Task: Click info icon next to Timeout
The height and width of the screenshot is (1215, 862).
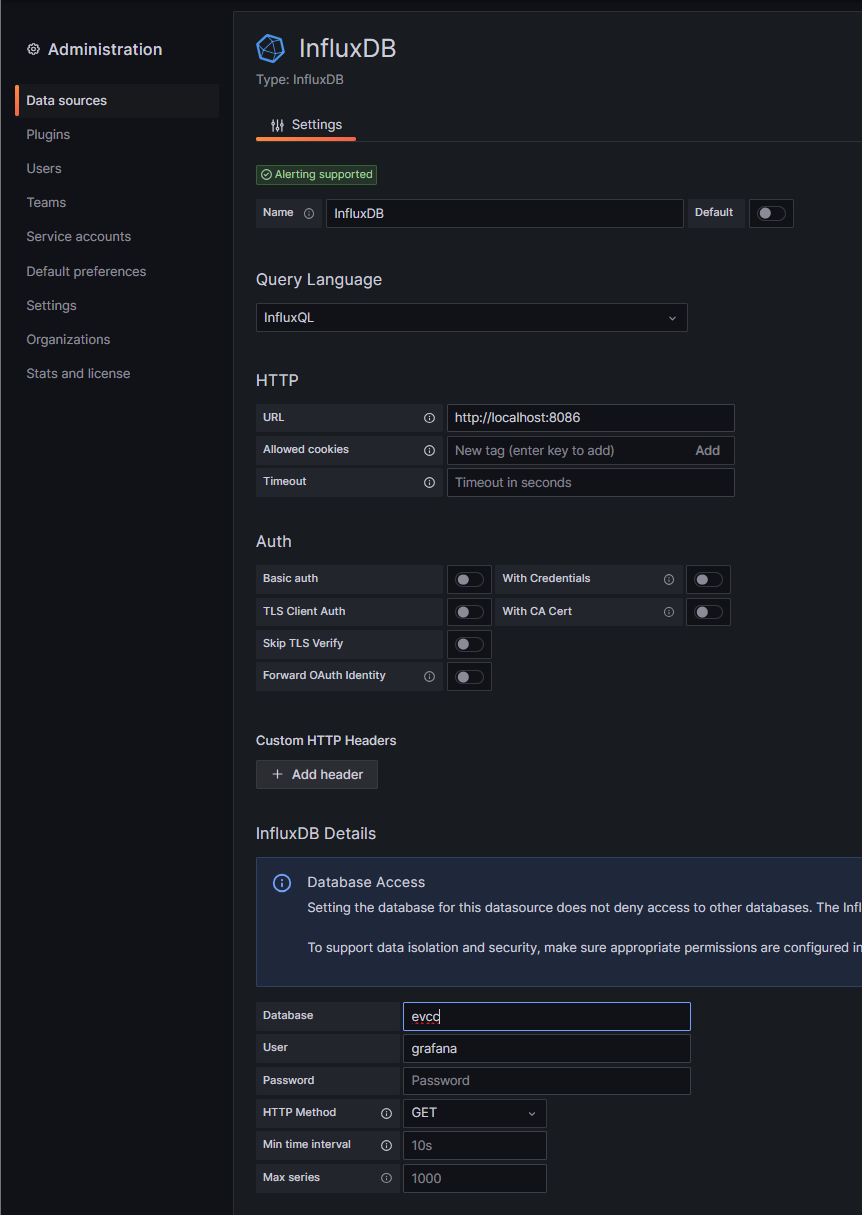Action: pos(429,482)
